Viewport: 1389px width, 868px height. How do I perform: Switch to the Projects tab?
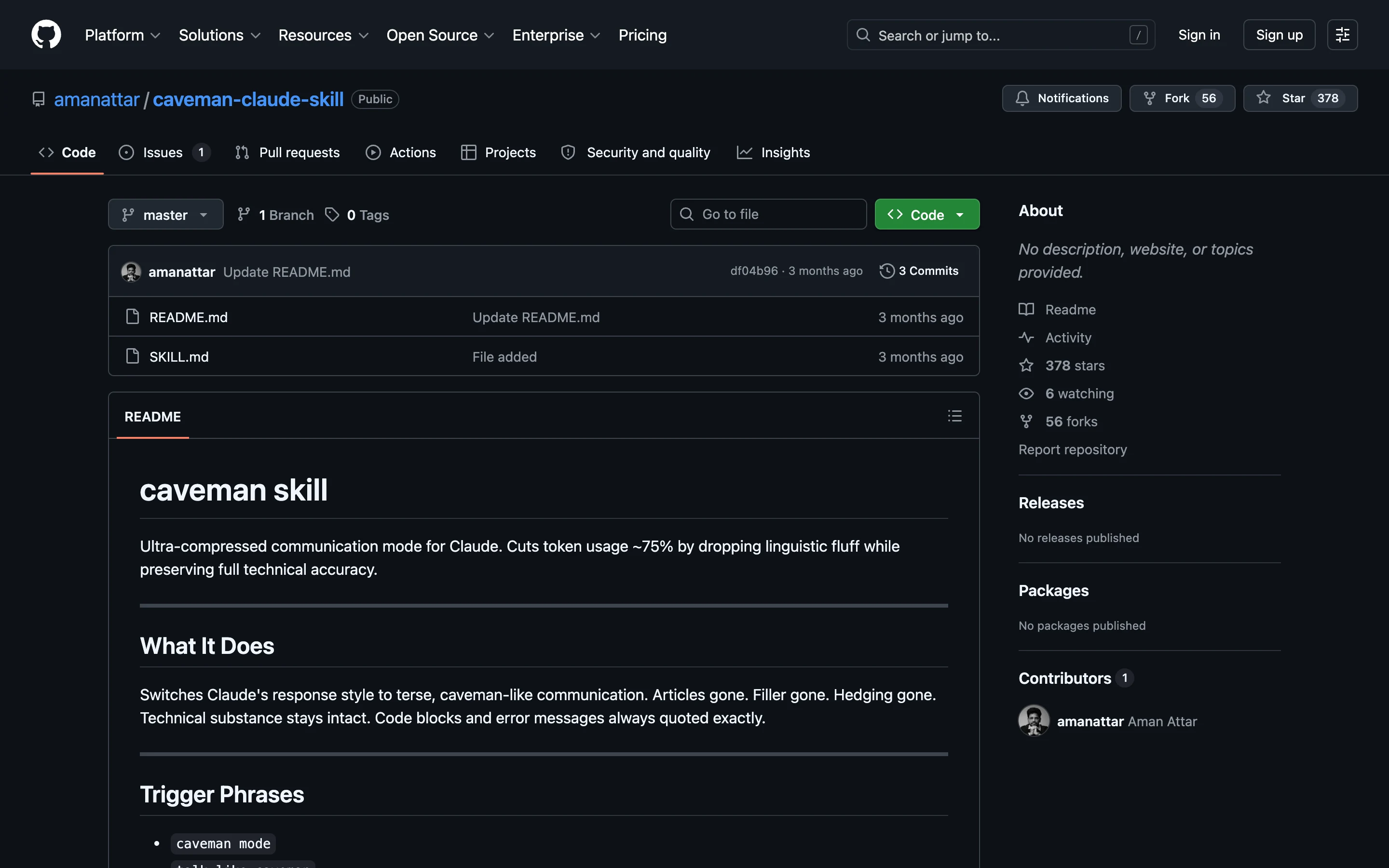(498, 152)
